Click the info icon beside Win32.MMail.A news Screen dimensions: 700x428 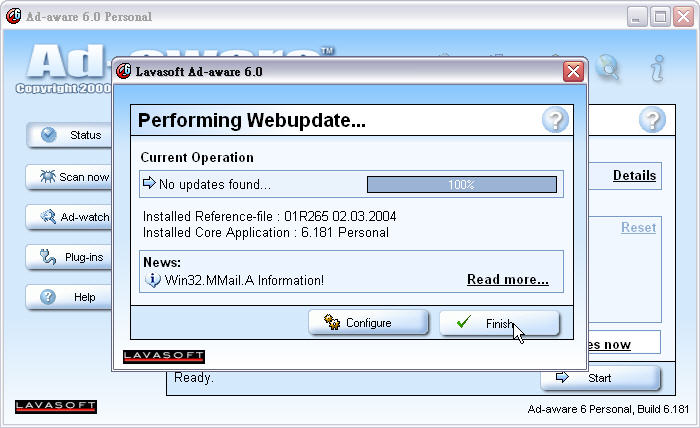[152, 280]
